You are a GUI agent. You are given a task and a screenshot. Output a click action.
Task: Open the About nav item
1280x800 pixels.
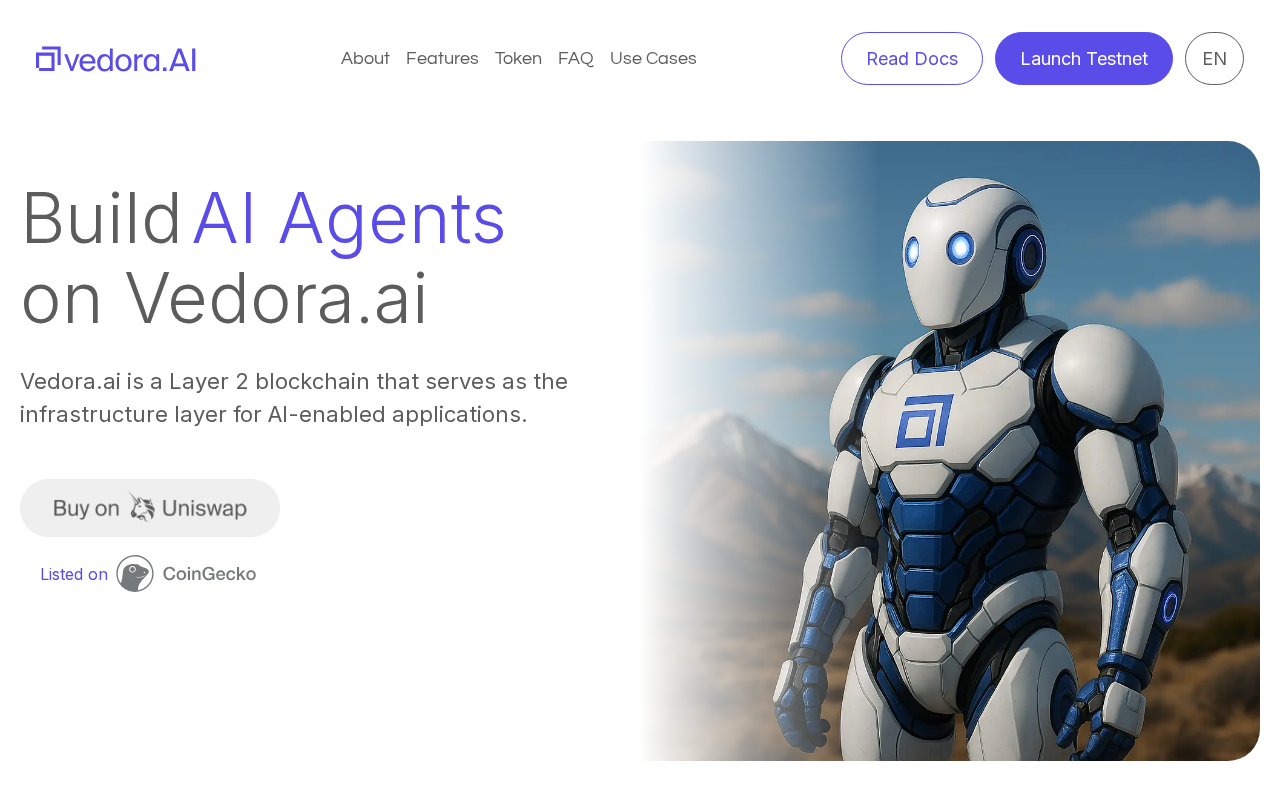(365, 58)
